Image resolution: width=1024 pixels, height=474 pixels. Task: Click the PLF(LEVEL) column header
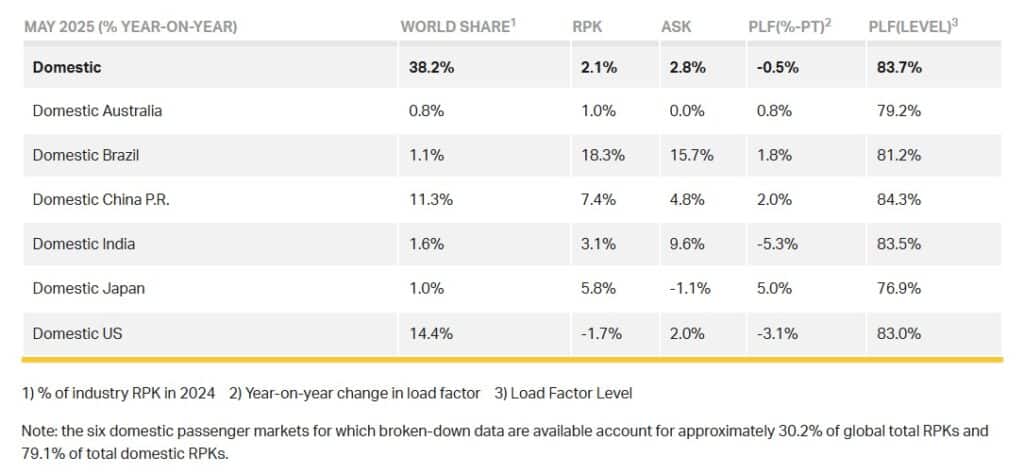coord(913,27)
